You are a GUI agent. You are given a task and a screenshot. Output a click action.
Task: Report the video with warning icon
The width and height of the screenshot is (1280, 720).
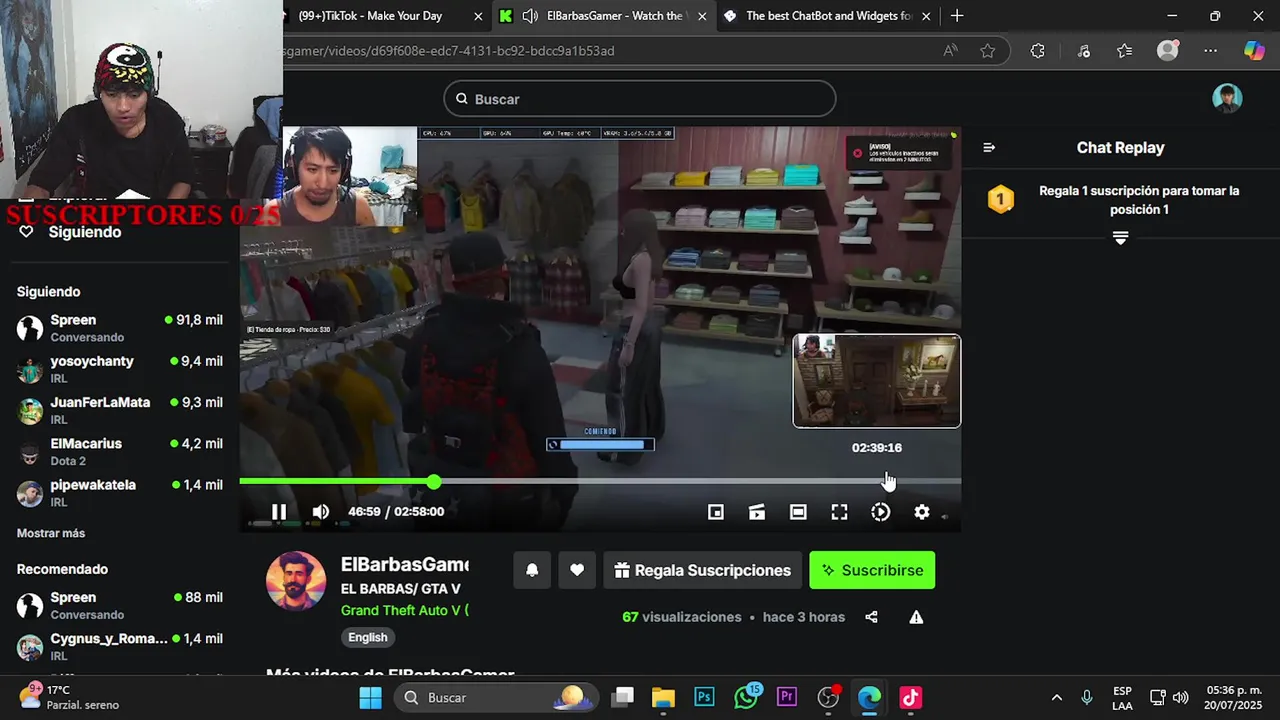point(916,617)
